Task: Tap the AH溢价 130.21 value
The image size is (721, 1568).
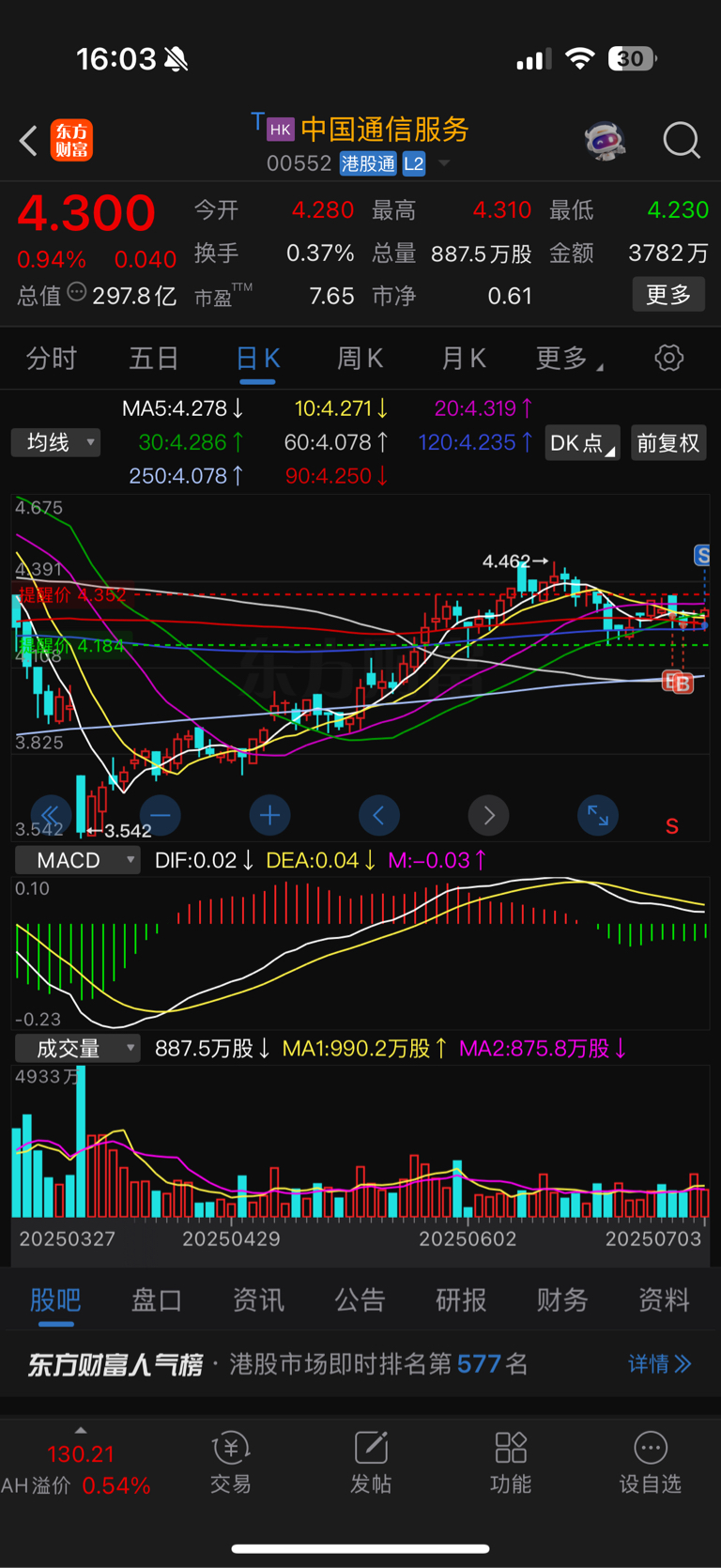Action: [x=81, y=1454]
